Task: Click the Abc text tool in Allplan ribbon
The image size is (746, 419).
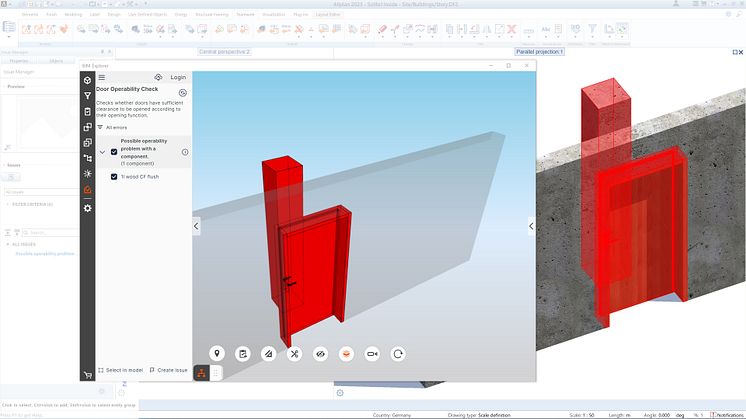Action: coord(546,29)
